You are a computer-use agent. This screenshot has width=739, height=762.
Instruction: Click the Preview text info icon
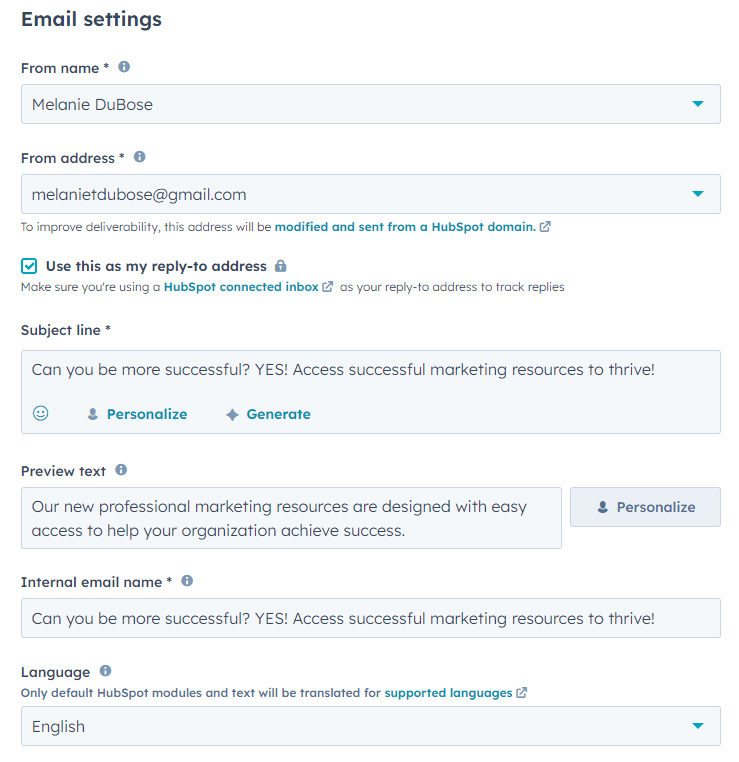pos(121,469)
